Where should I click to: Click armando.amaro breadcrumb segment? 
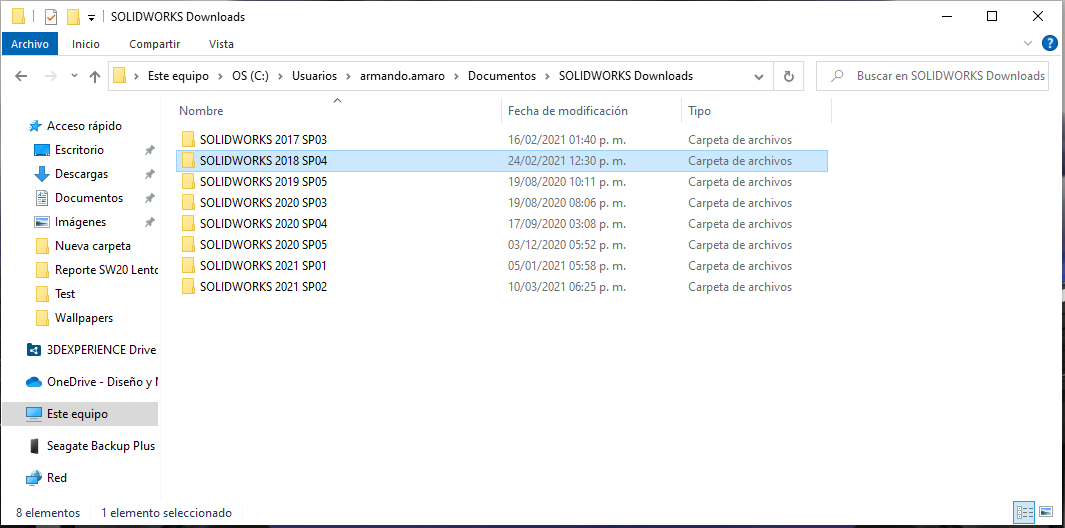(x=403, y=76)
